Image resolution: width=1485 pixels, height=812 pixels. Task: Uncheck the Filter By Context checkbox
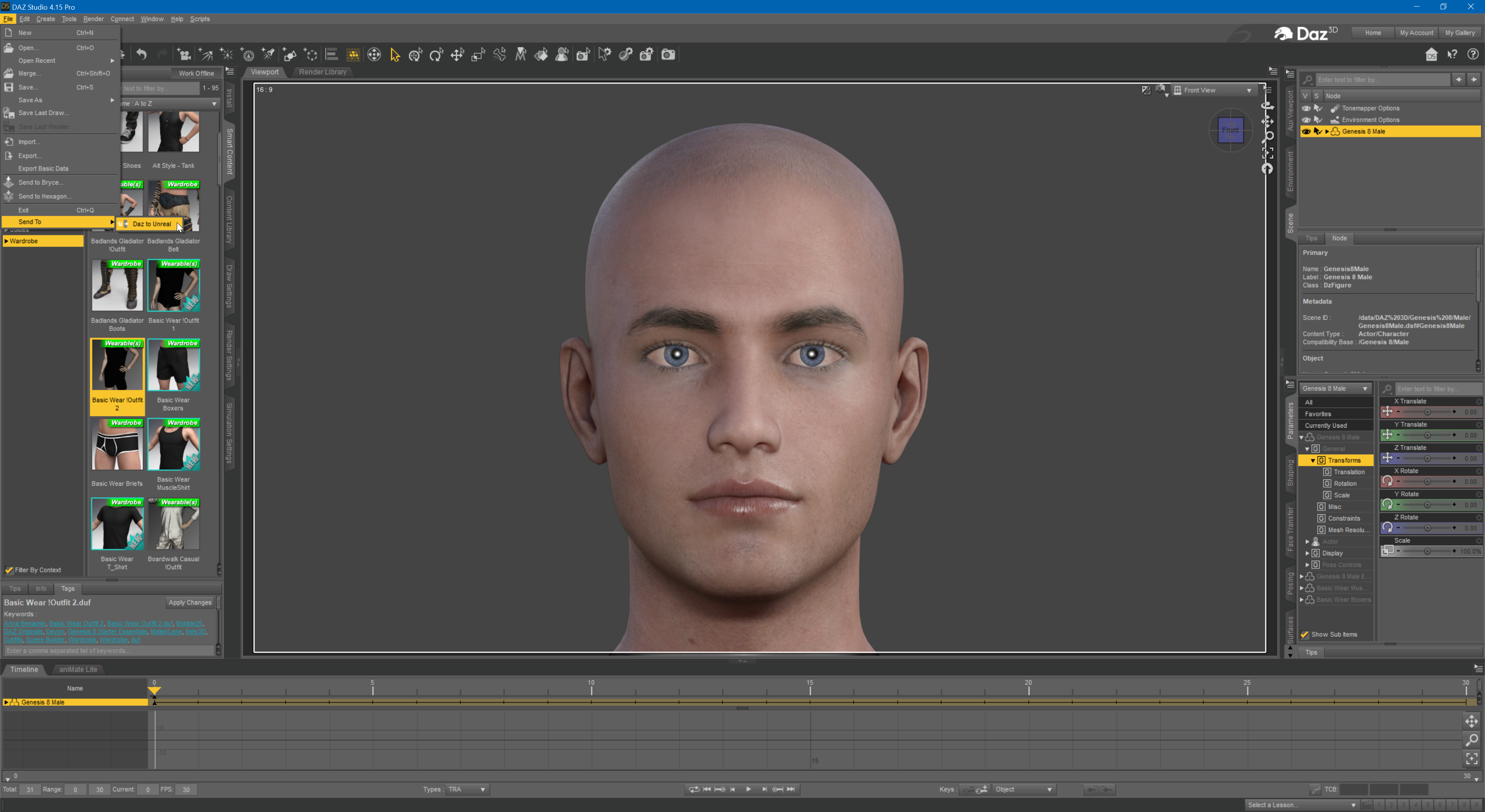[9, 570]
